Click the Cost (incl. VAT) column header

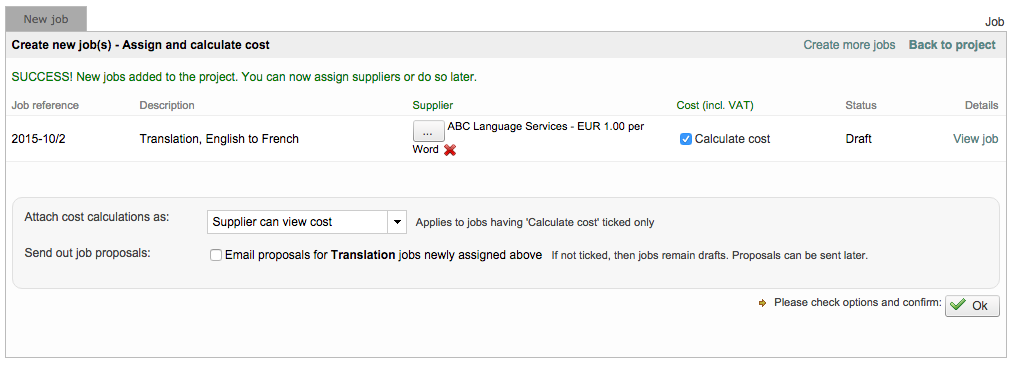coord(715,105)
